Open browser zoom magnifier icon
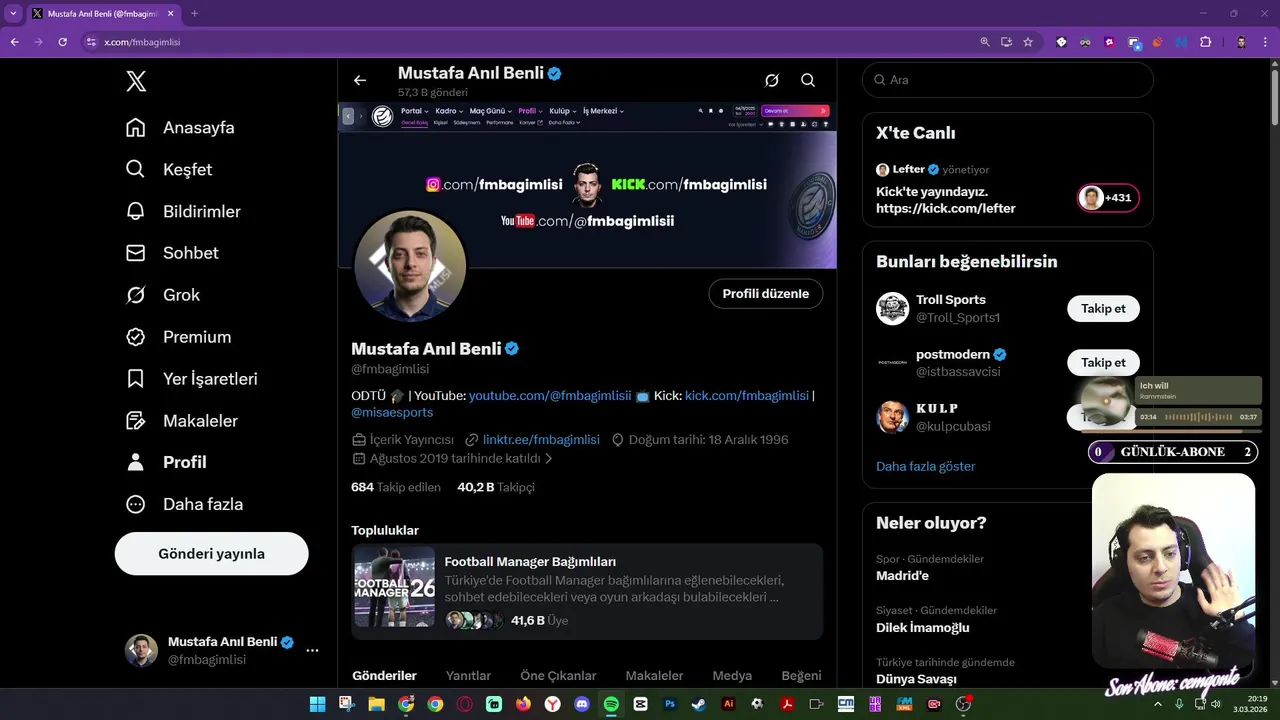The width and height of the screenshot is (1280, 720). pos(984,42)
